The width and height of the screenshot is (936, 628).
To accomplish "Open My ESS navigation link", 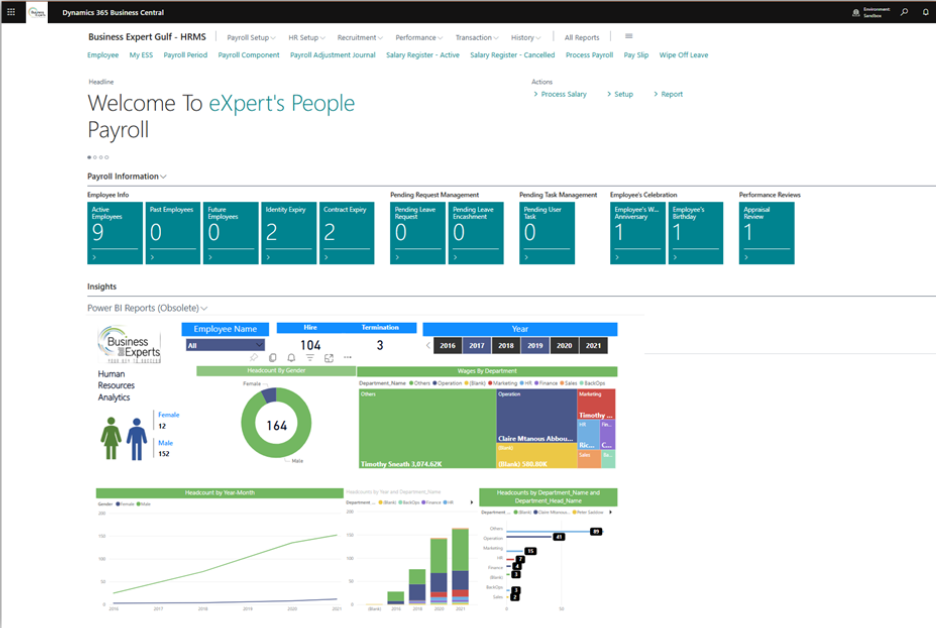I will (141, 55).
